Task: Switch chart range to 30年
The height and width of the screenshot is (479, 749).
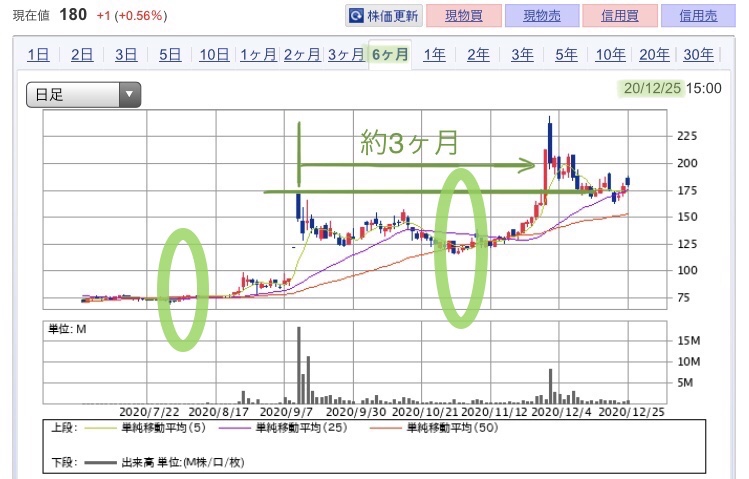Action: (698, 55)
